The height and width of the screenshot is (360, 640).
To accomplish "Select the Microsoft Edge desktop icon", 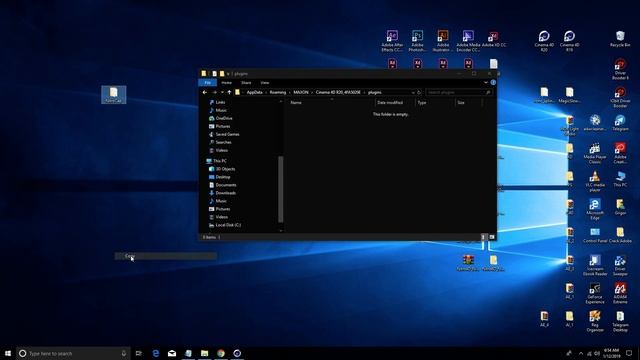I will tap(595, 209).
